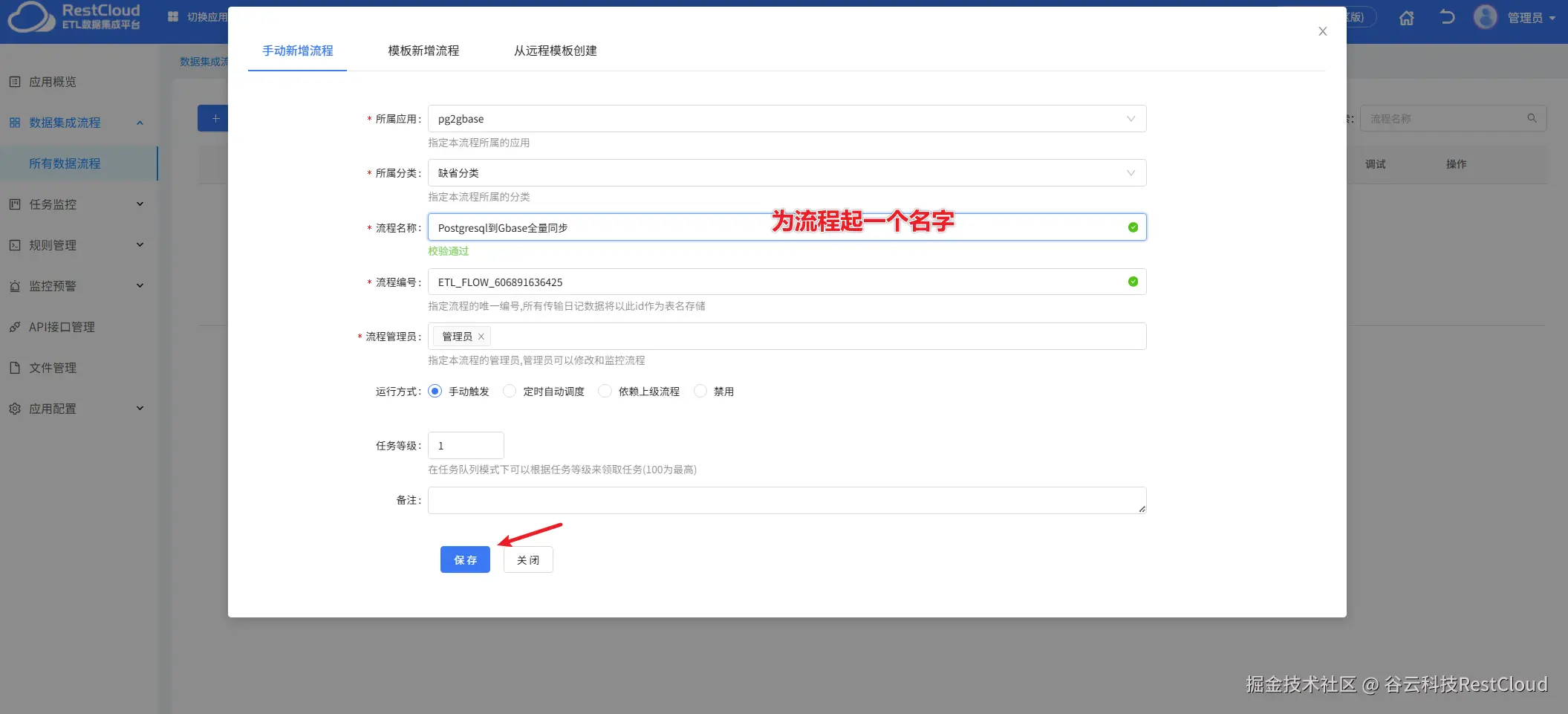Switch to 模板新增流程 tab
The image size is (1568, 714).
[423, 51]
